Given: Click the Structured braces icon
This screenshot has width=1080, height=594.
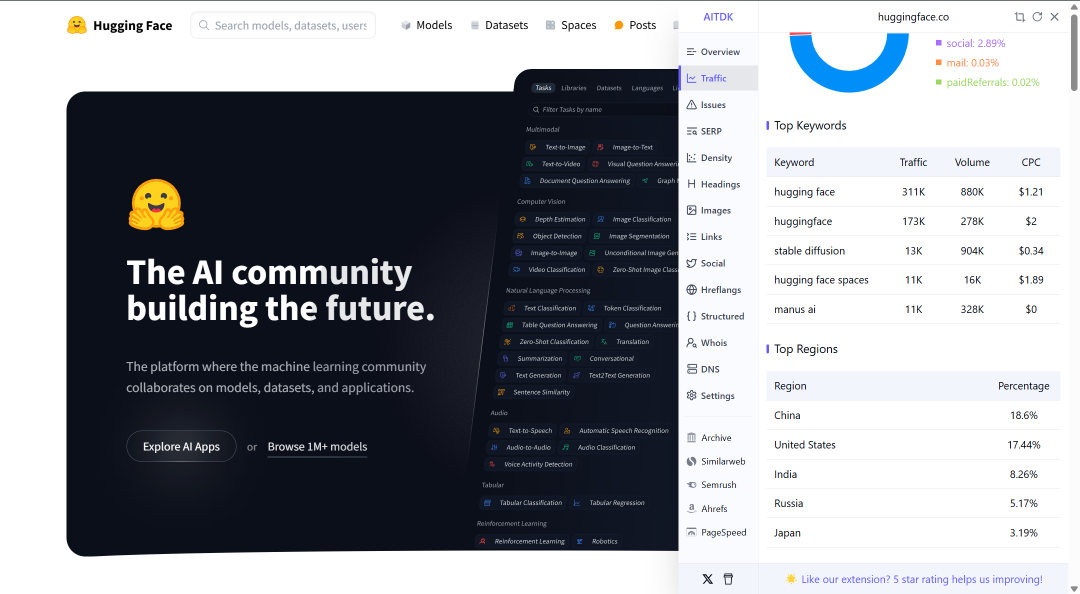Looking at the screenshot, I should (x=692, y=316).
